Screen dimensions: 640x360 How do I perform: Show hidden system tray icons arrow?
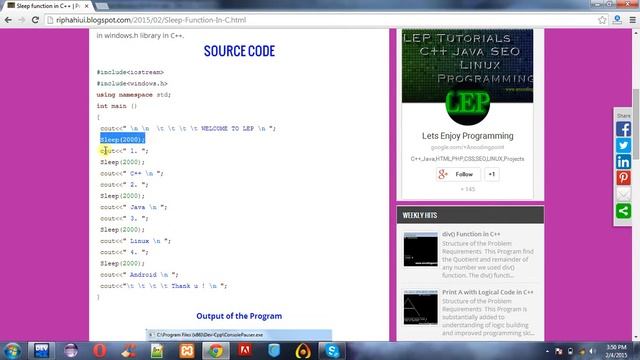(x=547, y=351)
